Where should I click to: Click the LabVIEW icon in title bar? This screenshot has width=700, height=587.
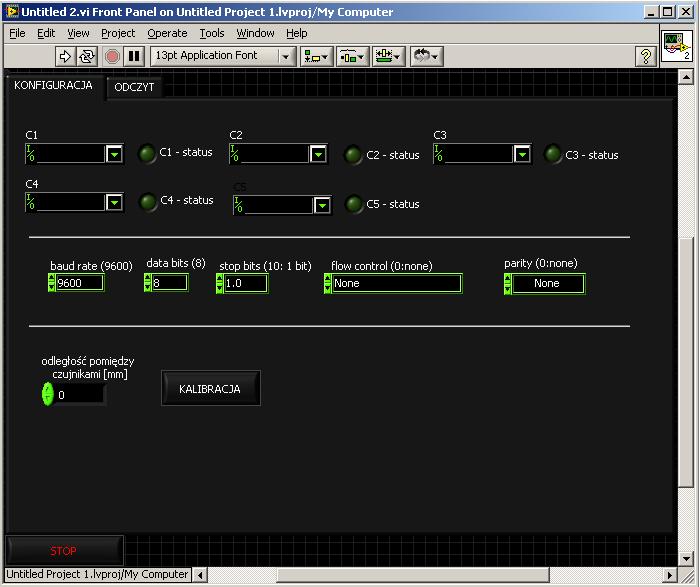(x=12, y=11)
